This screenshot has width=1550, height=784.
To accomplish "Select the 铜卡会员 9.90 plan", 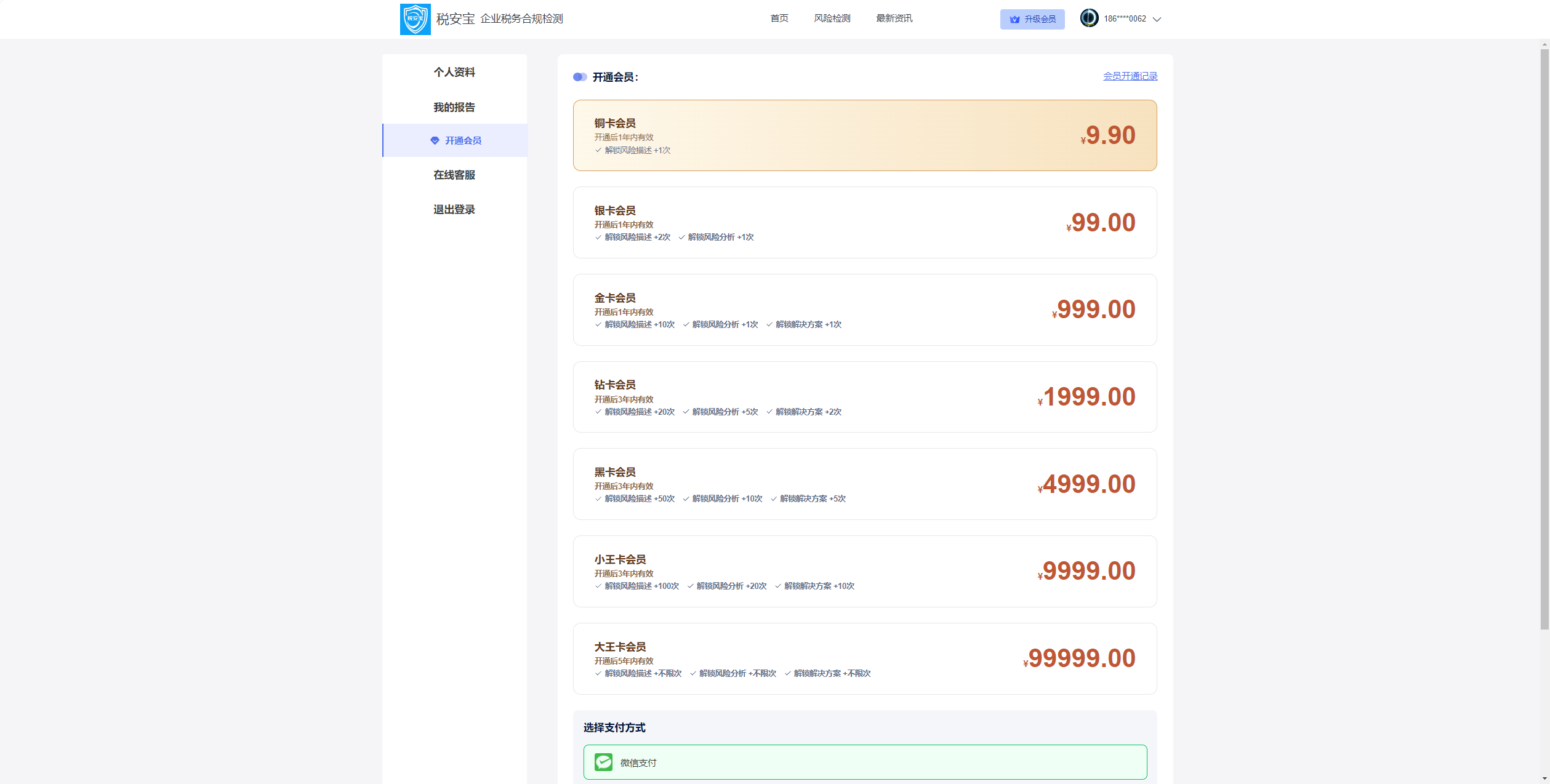I will coord(864,135).
